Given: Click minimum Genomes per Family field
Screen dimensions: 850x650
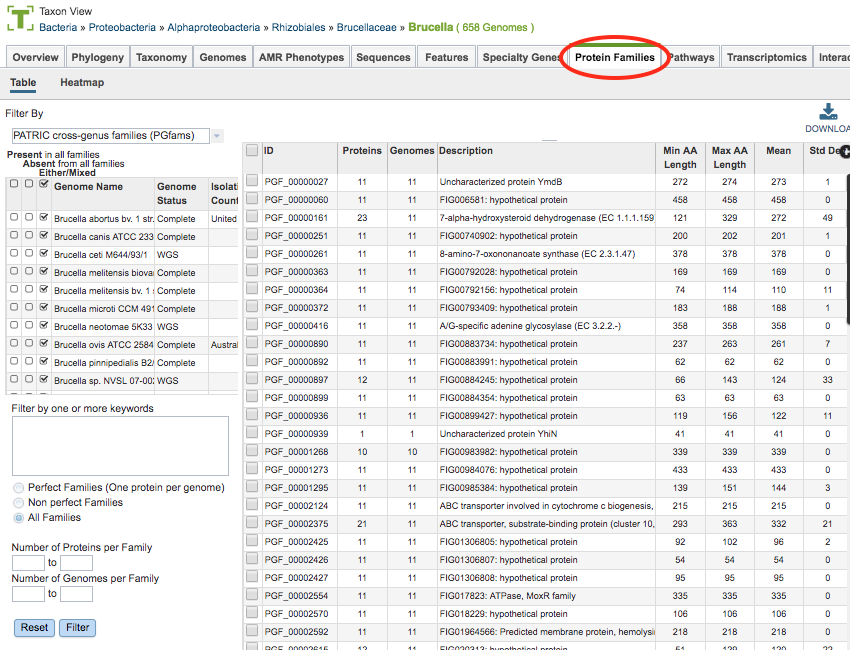Looking at the screenshot, I should click(28, 594).
